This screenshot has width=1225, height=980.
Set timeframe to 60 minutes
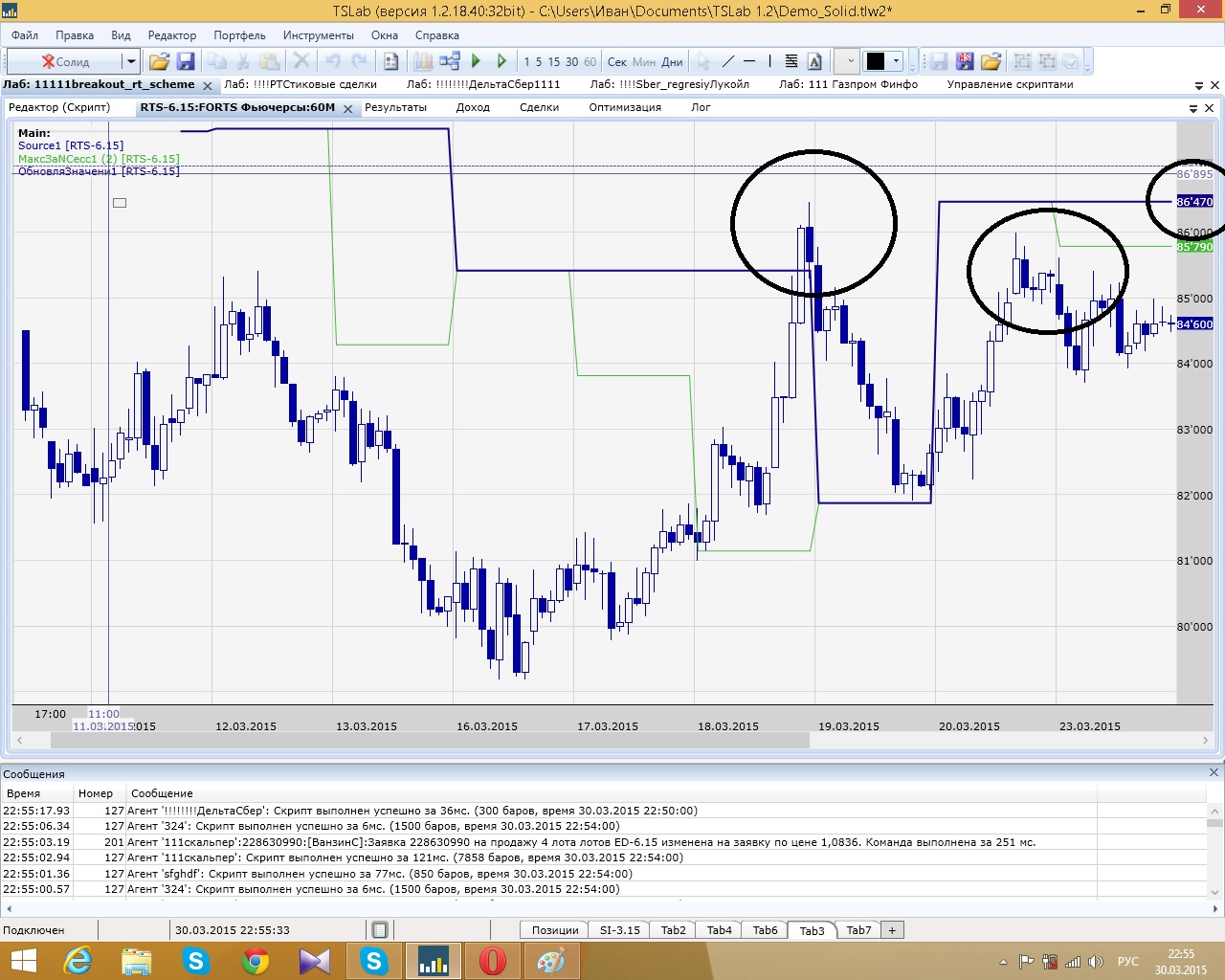pos(590,61)
